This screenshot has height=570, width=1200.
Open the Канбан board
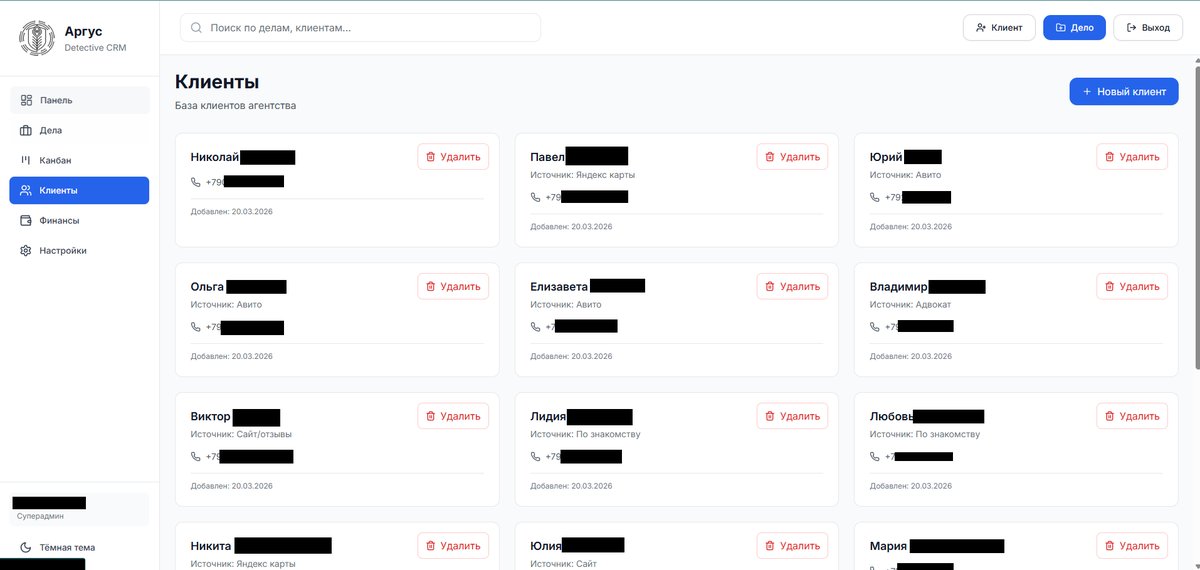click(x=55, y=160)
